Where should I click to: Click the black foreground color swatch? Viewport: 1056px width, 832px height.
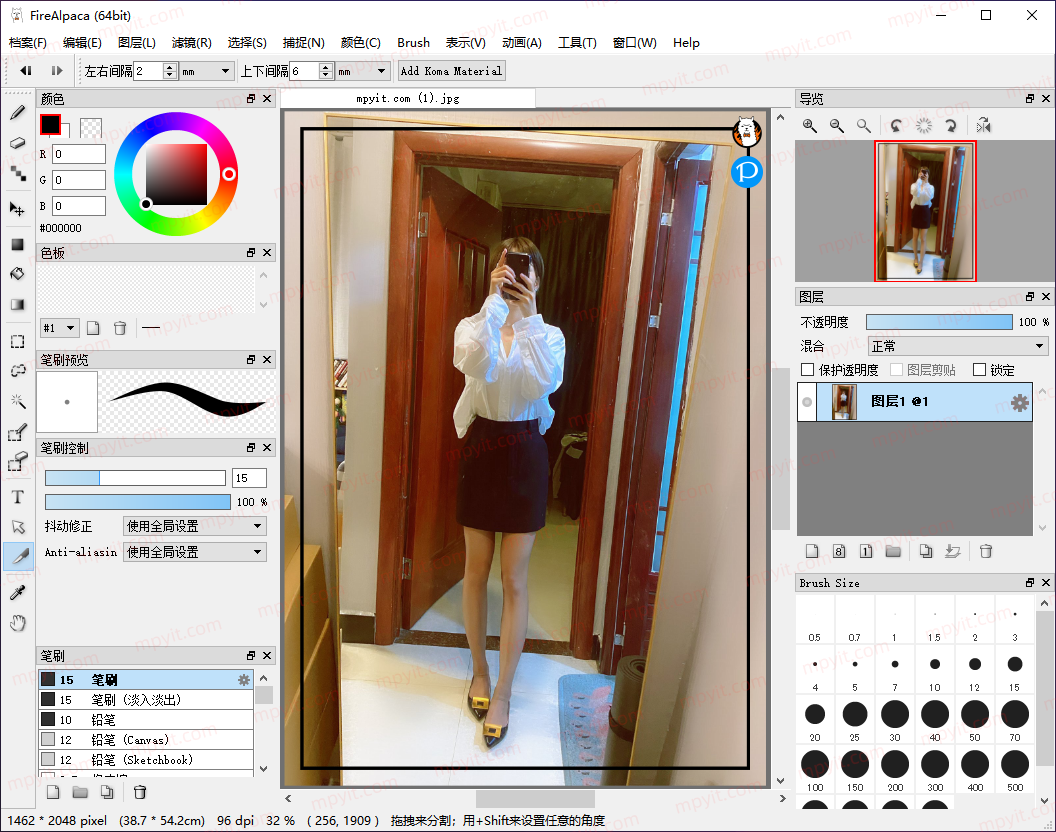50,125
